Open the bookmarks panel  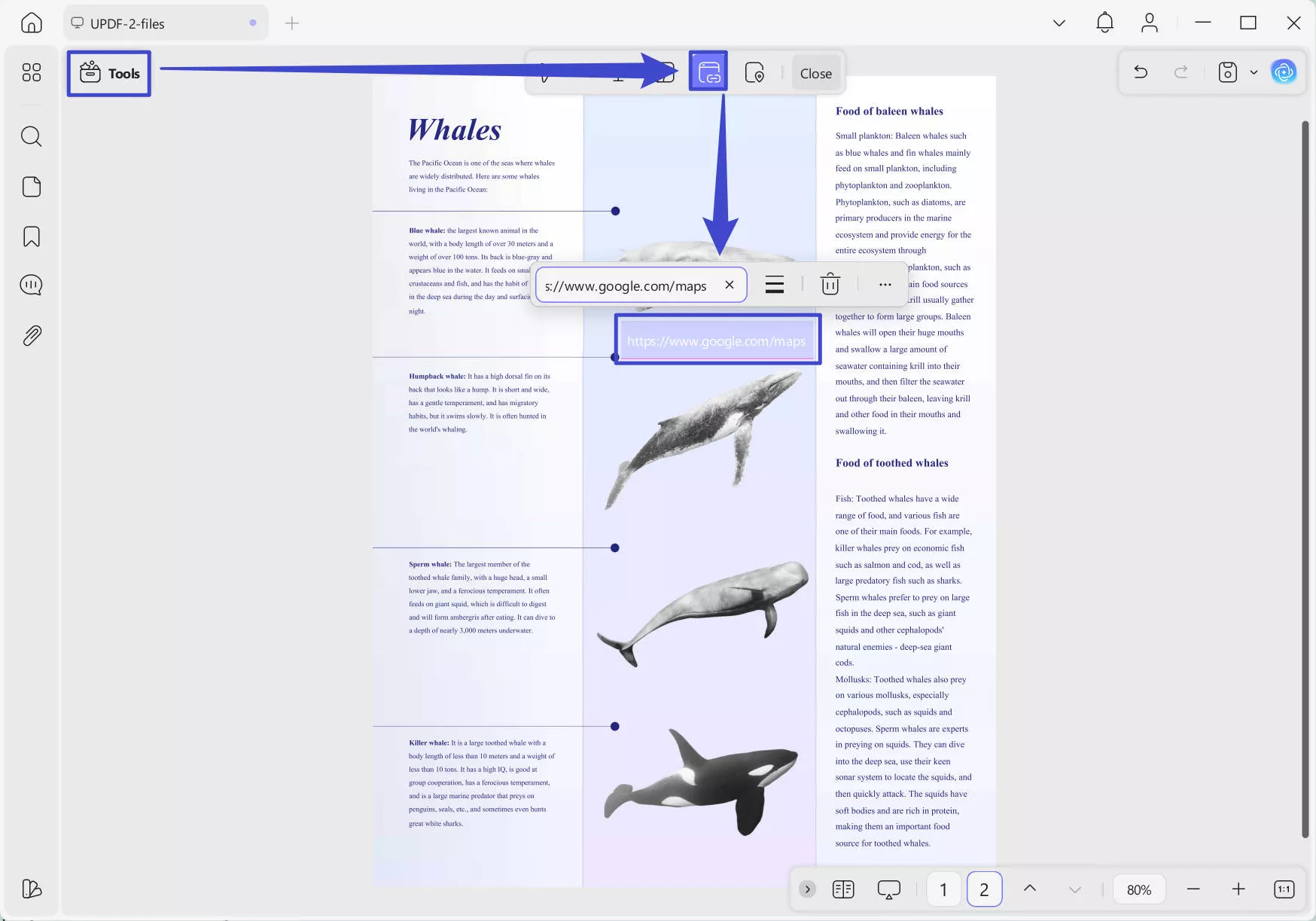[x=31, y=236]
